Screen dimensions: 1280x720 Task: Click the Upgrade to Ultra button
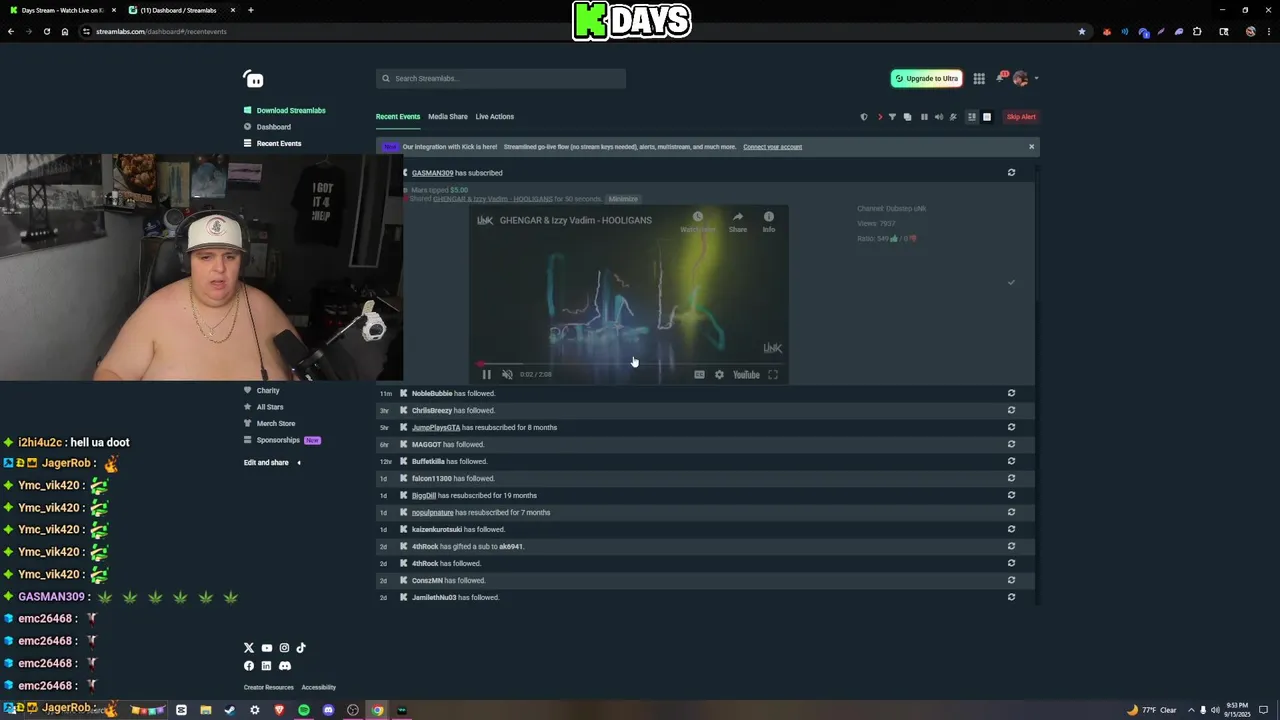point(927,79)
